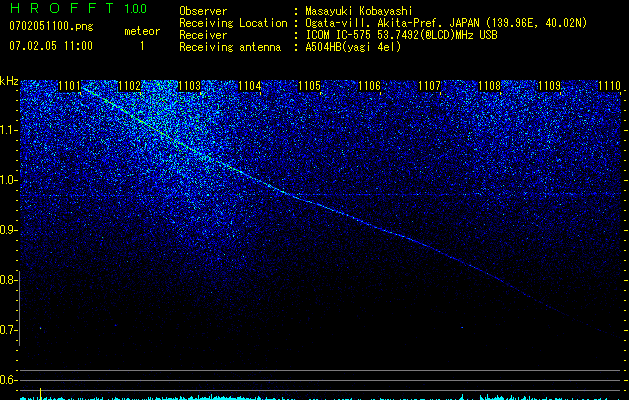Screen dimensions: 629x400
Task: Click the Receiving antenna label
Action: tap(230, 47)
